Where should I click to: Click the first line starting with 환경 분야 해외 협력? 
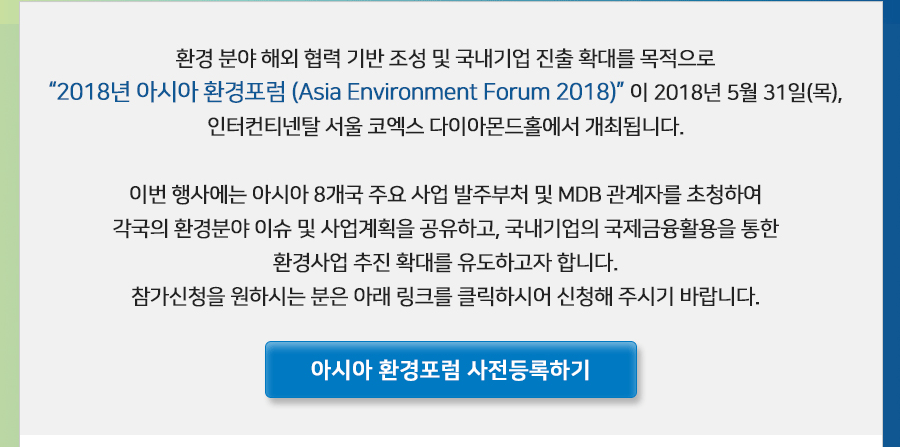(445, 59)
